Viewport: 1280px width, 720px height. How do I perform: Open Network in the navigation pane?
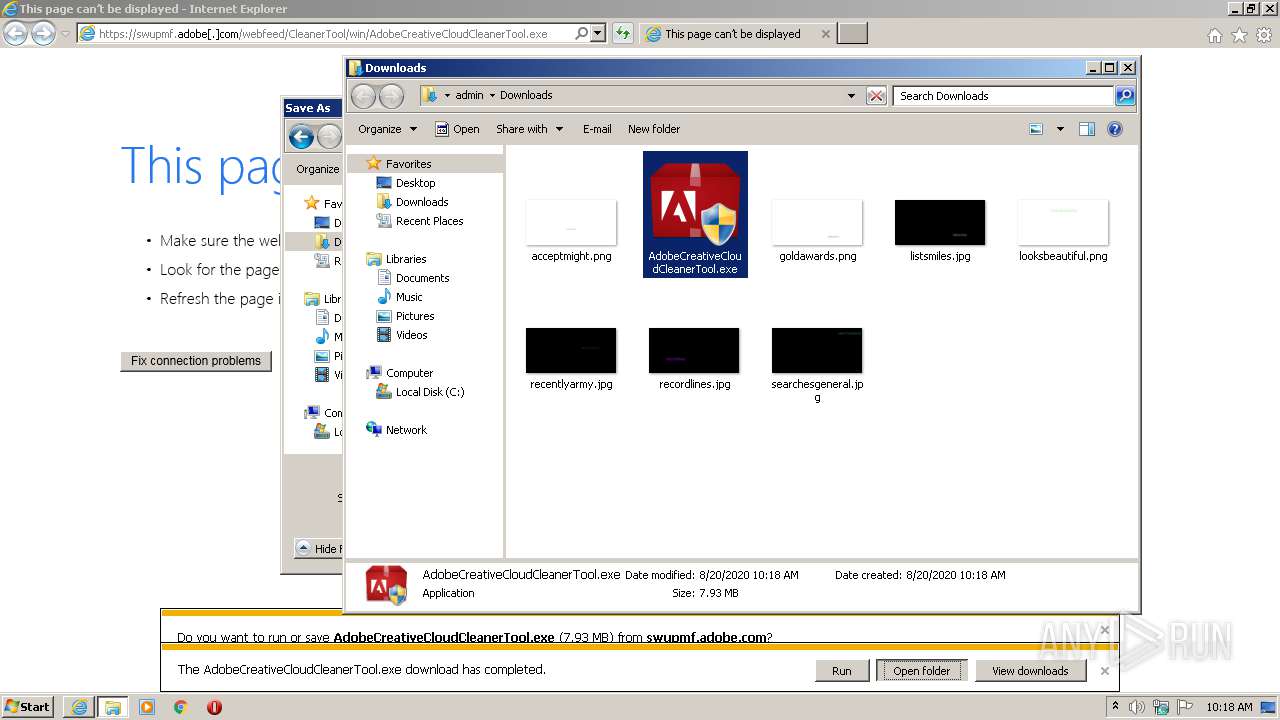406,430
